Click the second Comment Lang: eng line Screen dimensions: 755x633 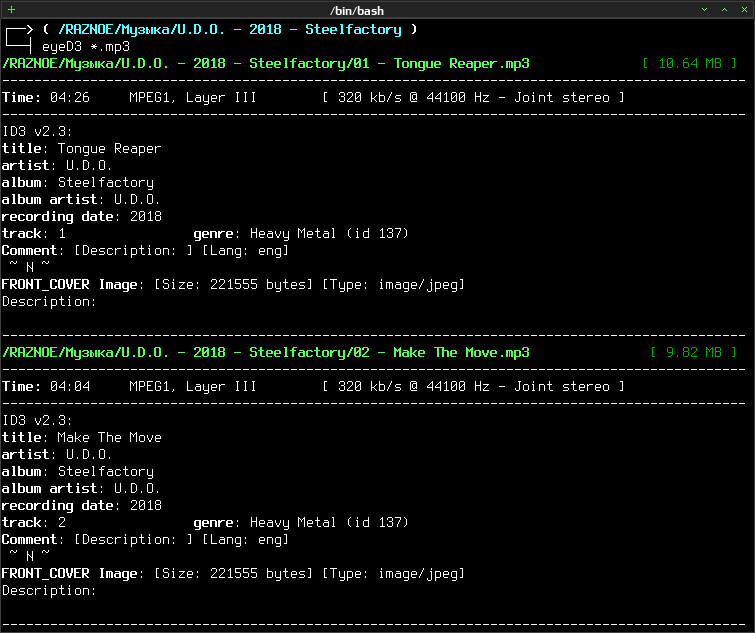point(145,540)
